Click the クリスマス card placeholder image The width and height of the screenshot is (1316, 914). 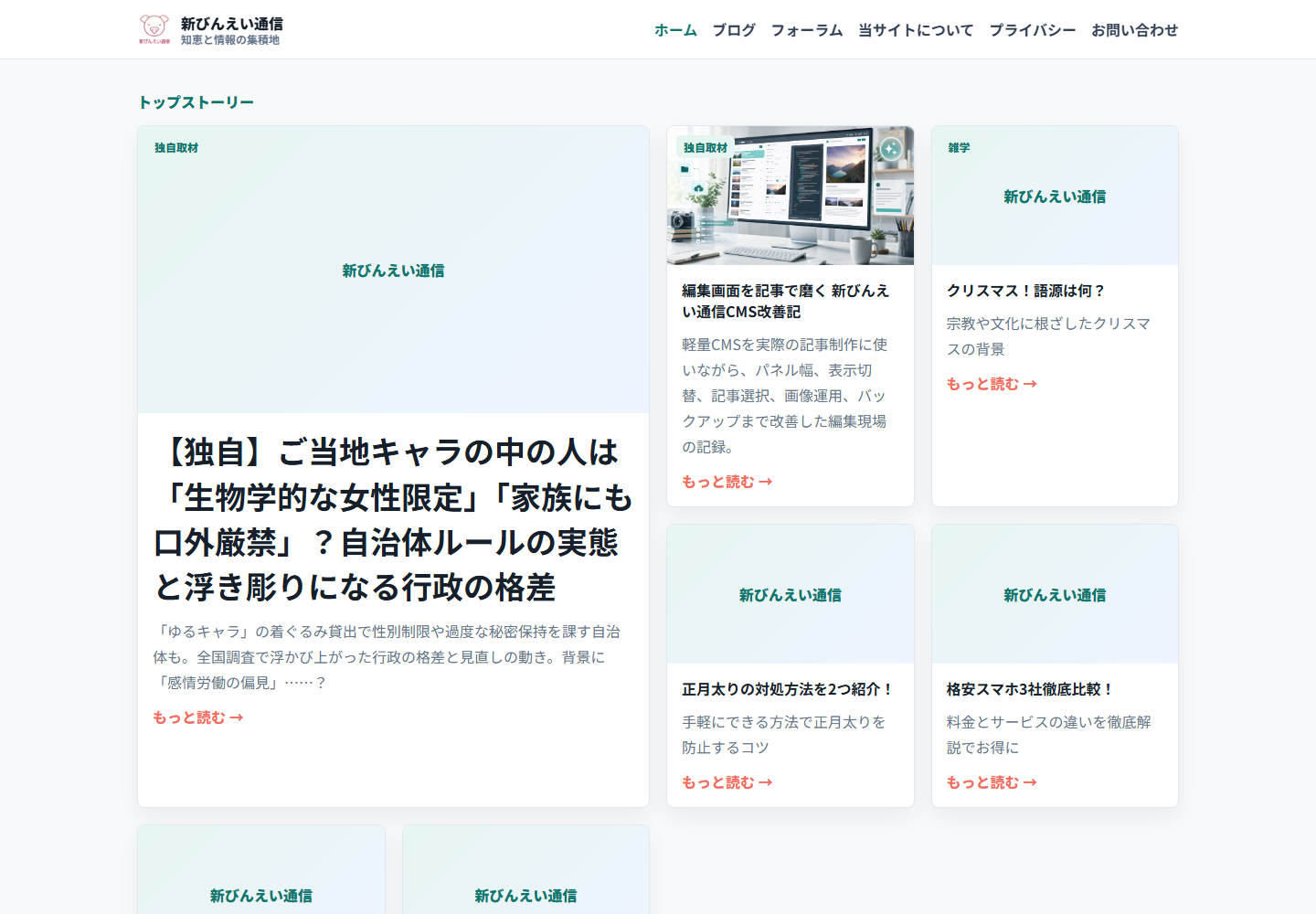1055,196
